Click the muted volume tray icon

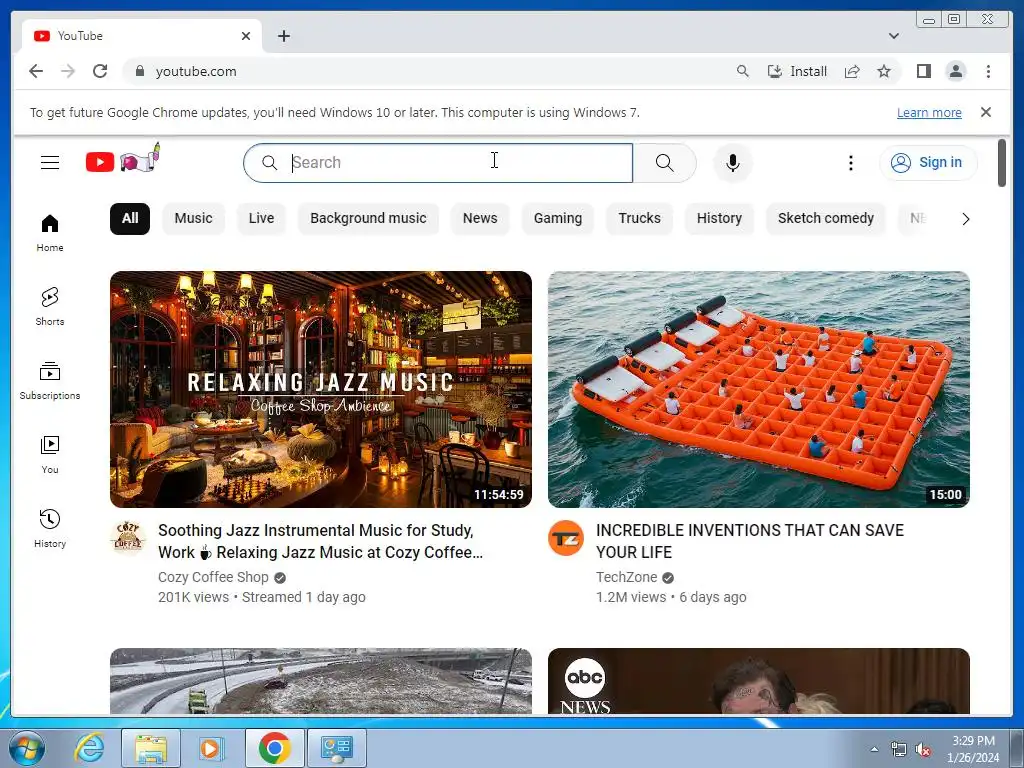coord(922,750)
